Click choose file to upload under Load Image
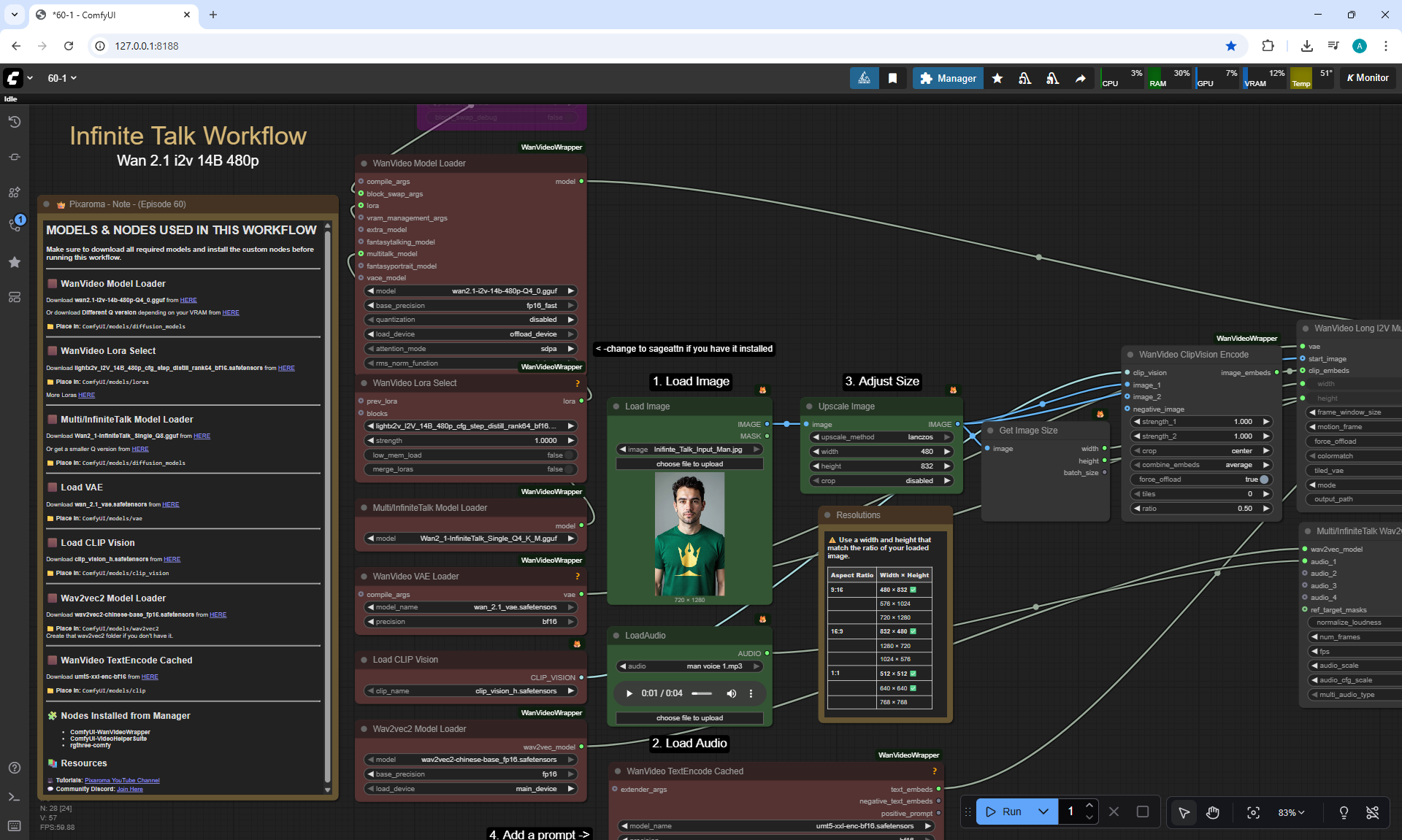 689,464
